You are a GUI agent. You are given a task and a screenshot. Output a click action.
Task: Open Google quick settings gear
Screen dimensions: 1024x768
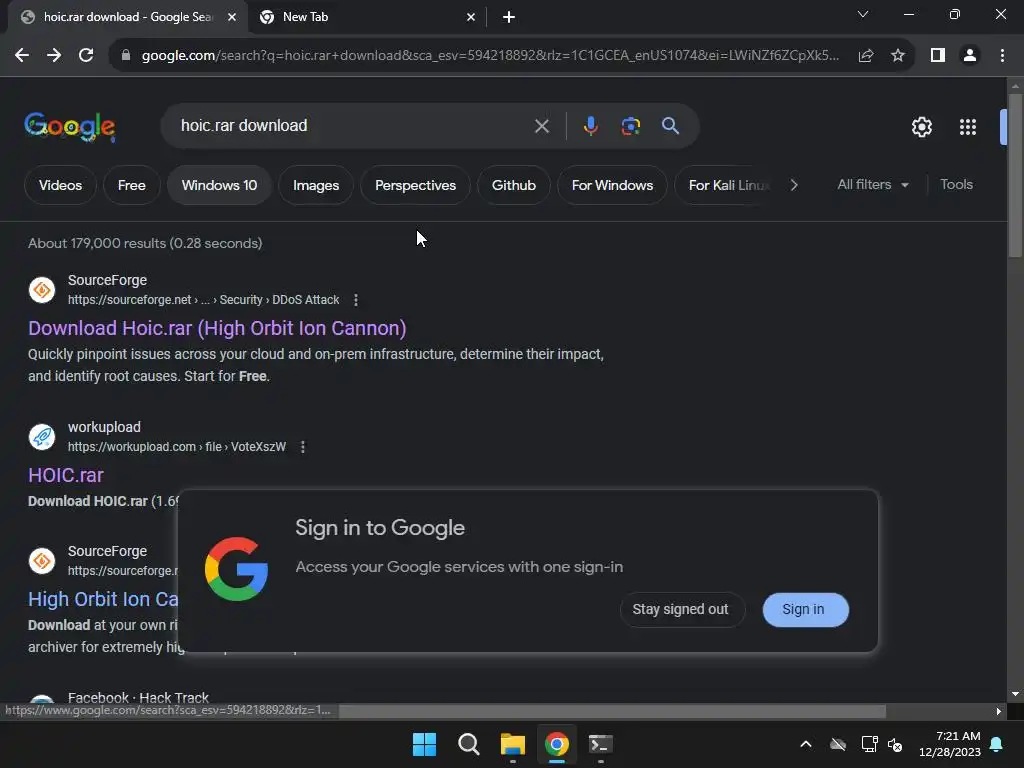(x=921, y=127)
